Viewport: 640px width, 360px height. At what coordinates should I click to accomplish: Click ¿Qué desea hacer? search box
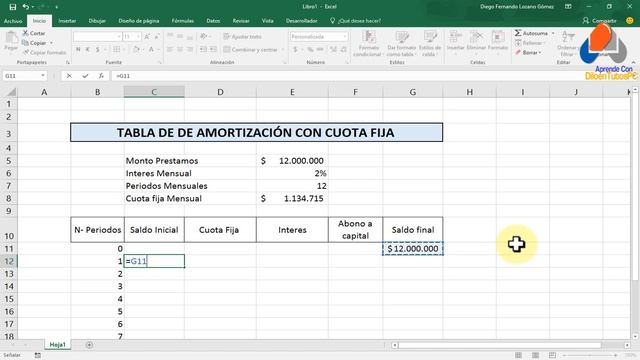[x=356, y=21]
